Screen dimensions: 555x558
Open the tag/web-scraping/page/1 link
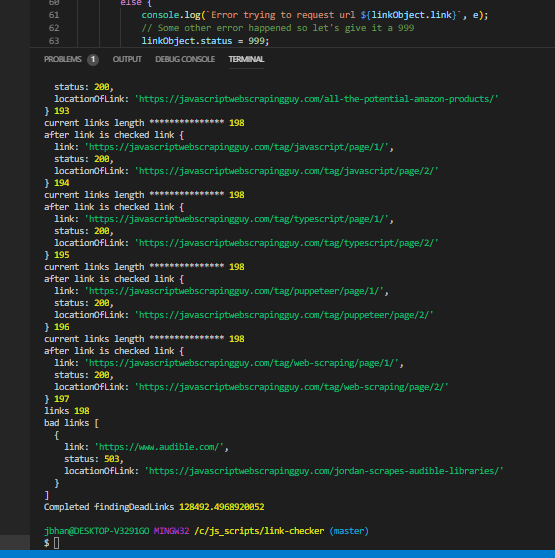click(243, 363)
